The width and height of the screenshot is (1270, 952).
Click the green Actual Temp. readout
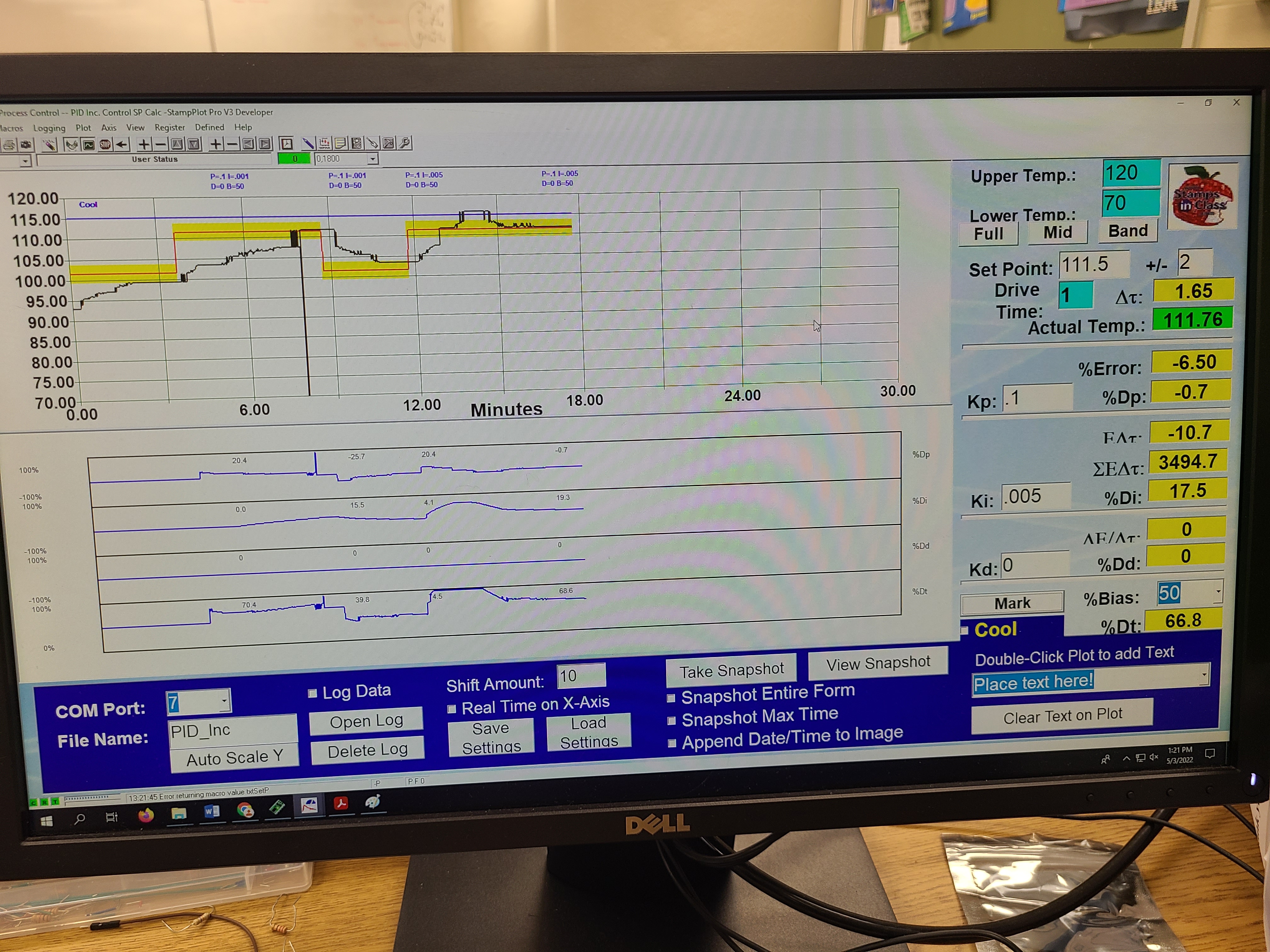pos(1193,319)
